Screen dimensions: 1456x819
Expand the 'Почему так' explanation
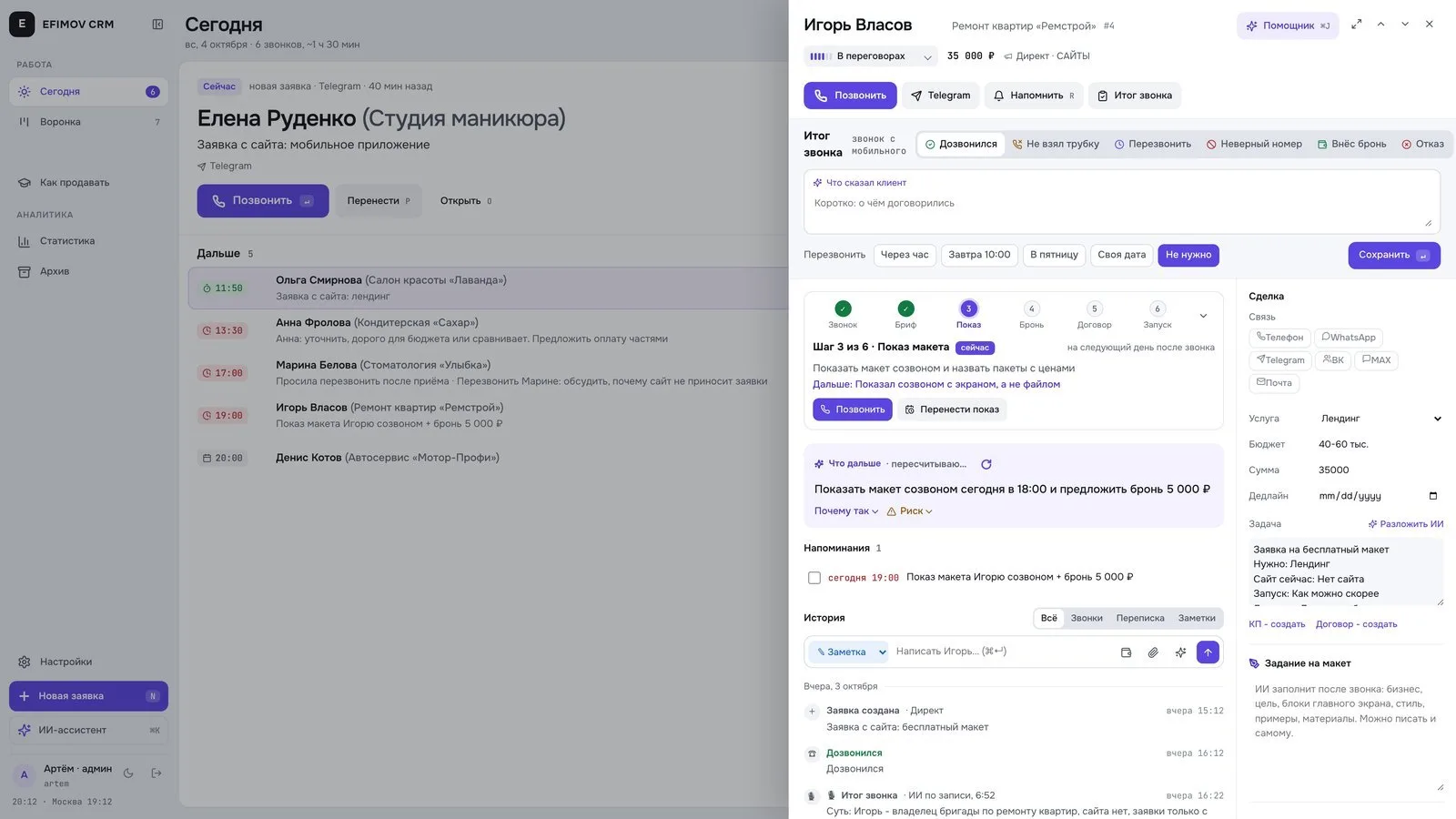[846, 511]
